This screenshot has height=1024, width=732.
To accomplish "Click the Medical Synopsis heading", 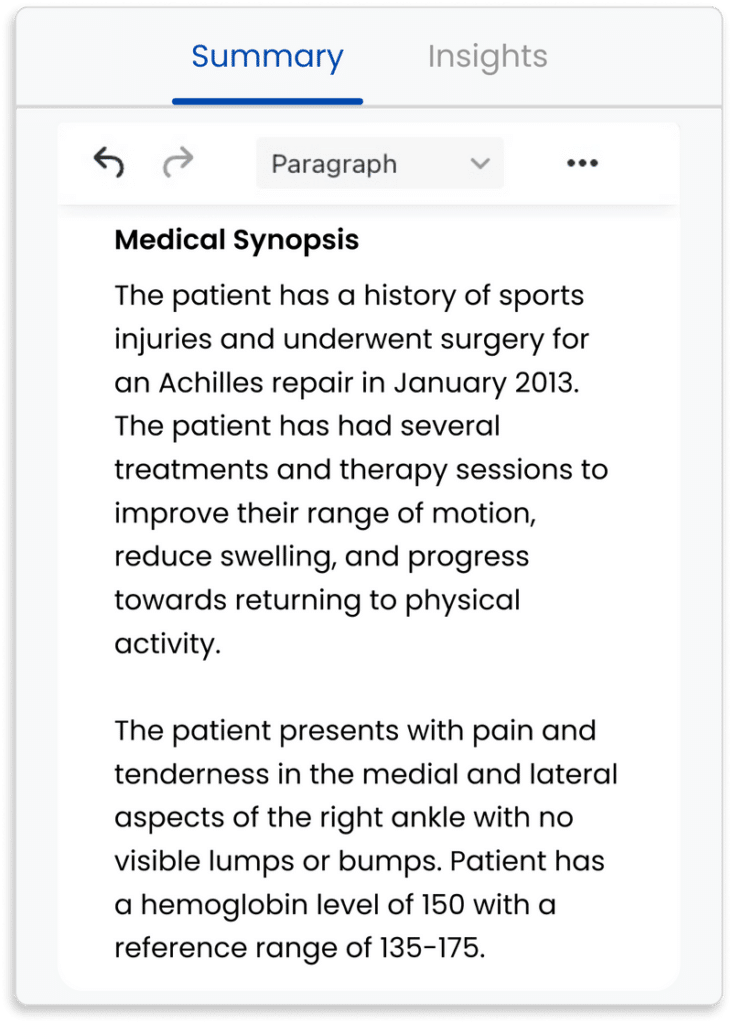I will (237, 241).
